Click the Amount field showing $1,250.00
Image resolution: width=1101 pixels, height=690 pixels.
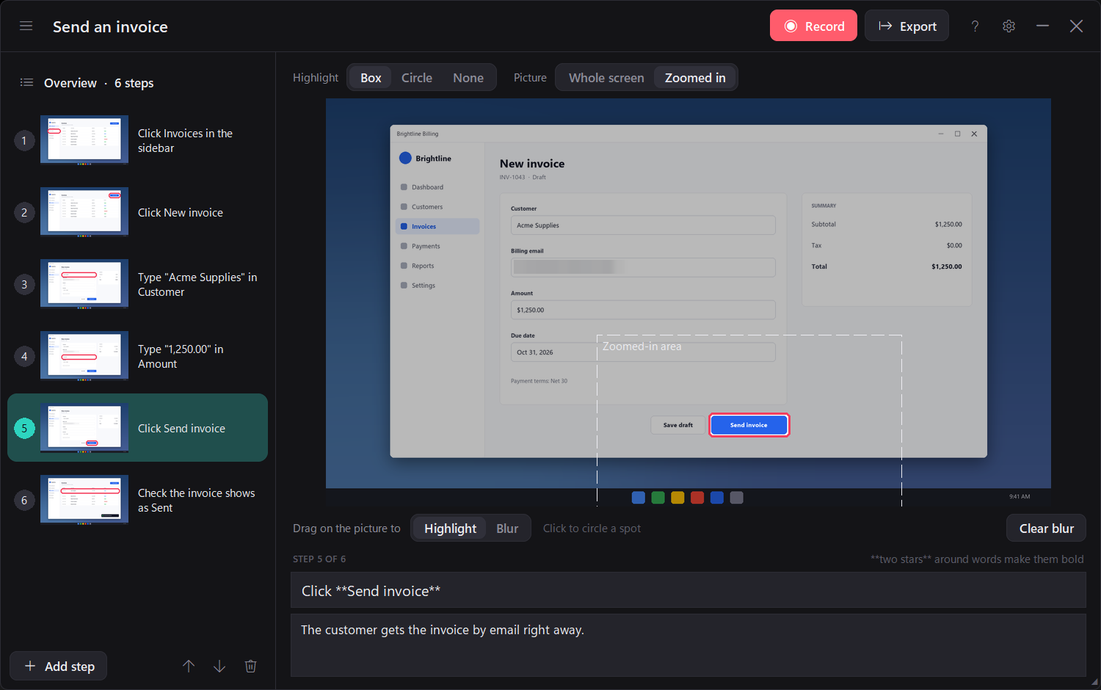tap(642, 310)
